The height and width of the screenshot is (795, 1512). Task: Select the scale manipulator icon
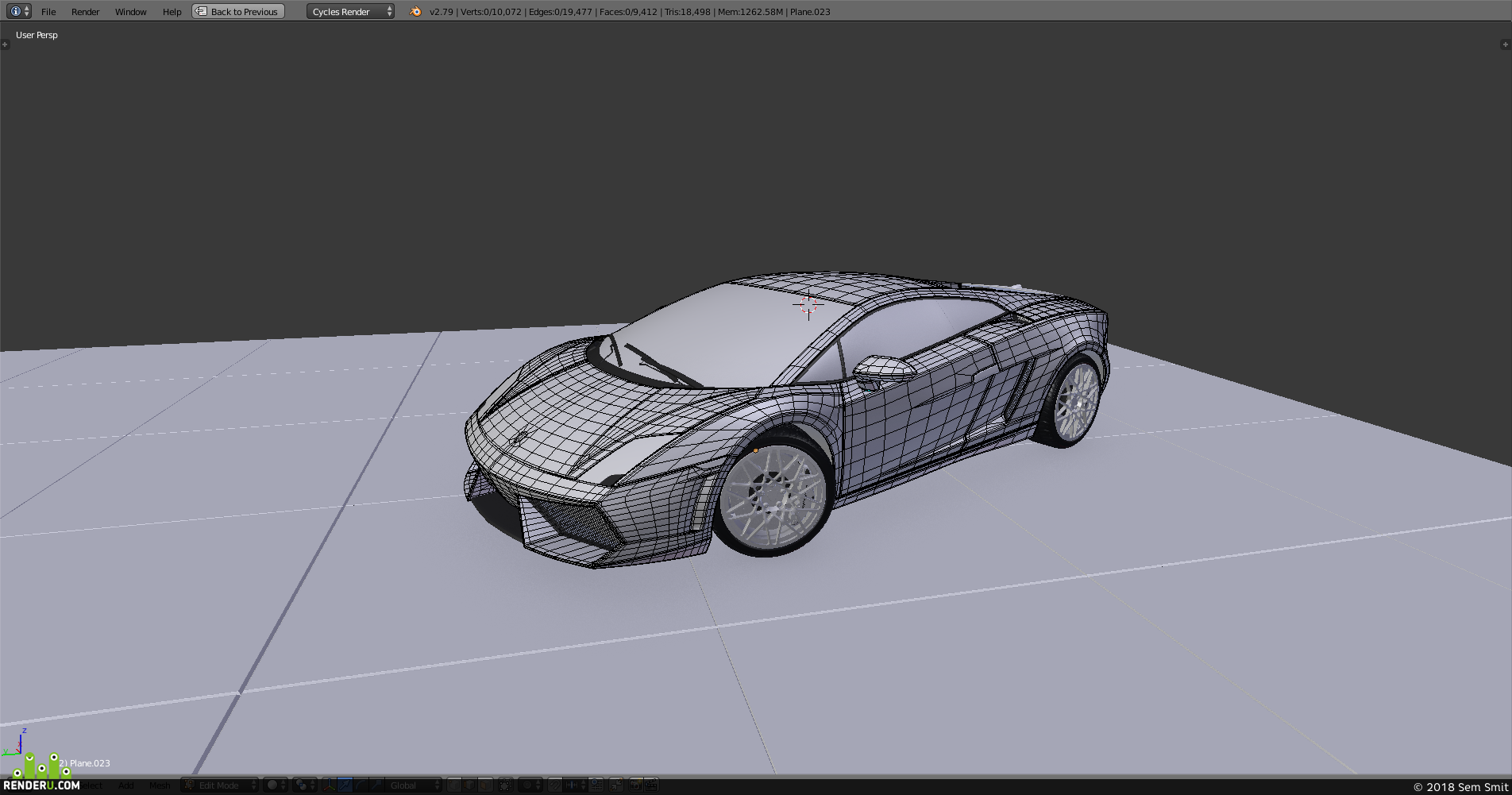click(376, 785)
